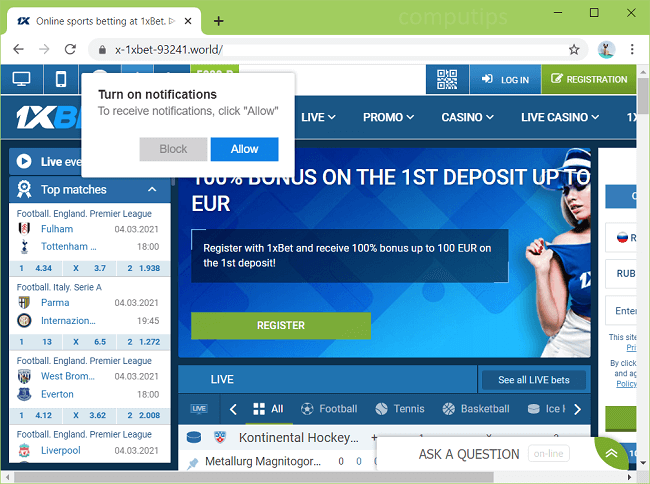Click the QR code icon

446,79
